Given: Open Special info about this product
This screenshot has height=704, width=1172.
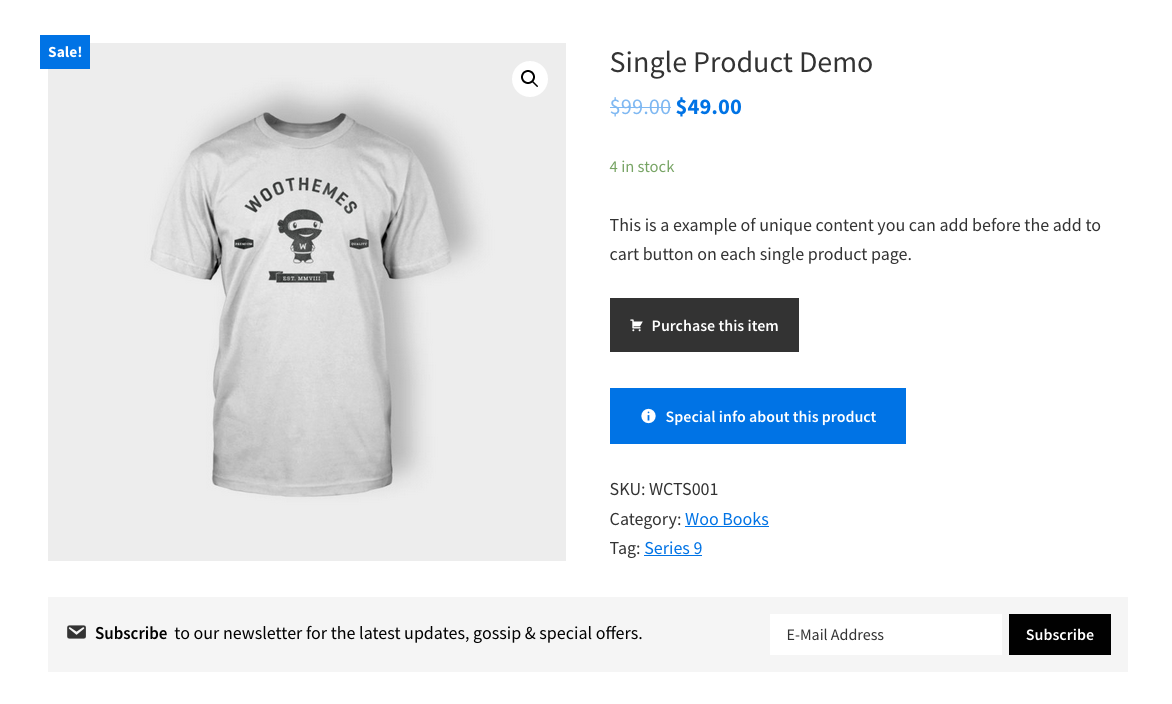Looking at the screenshot, I should pos(757,415).
